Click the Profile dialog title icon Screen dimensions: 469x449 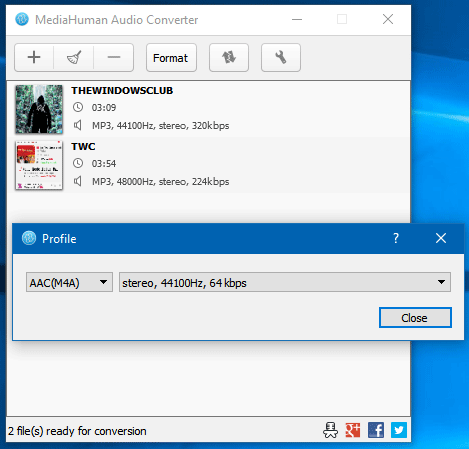tap(29, 238)
